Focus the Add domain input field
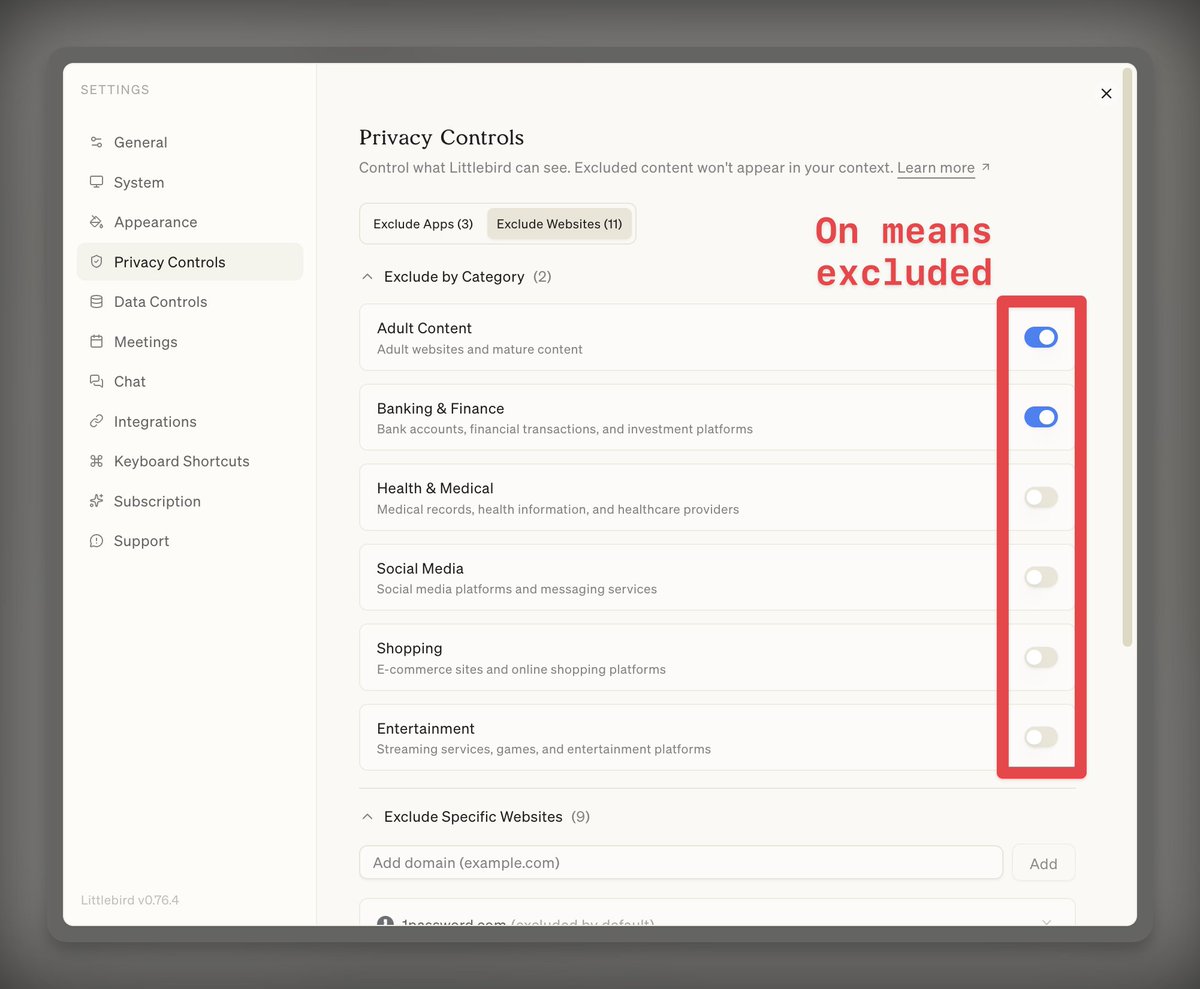Viewport: 1200px width, 989px height. point(681,862)
